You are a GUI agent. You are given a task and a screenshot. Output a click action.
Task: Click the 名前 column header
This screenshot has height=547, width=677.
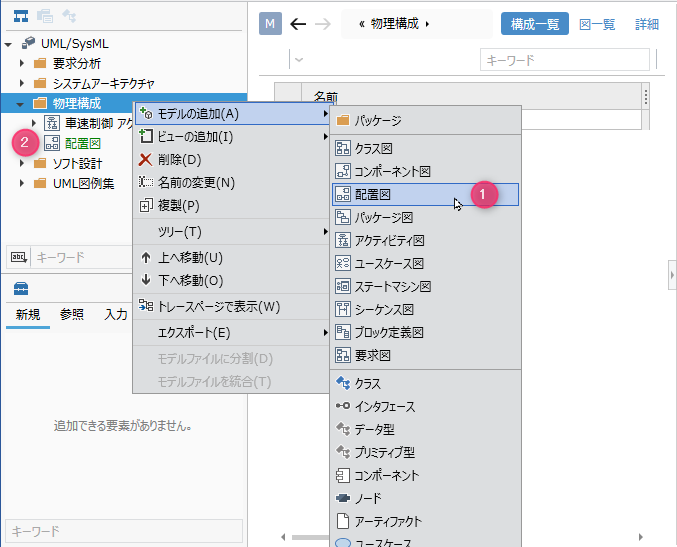pos(326,97)
